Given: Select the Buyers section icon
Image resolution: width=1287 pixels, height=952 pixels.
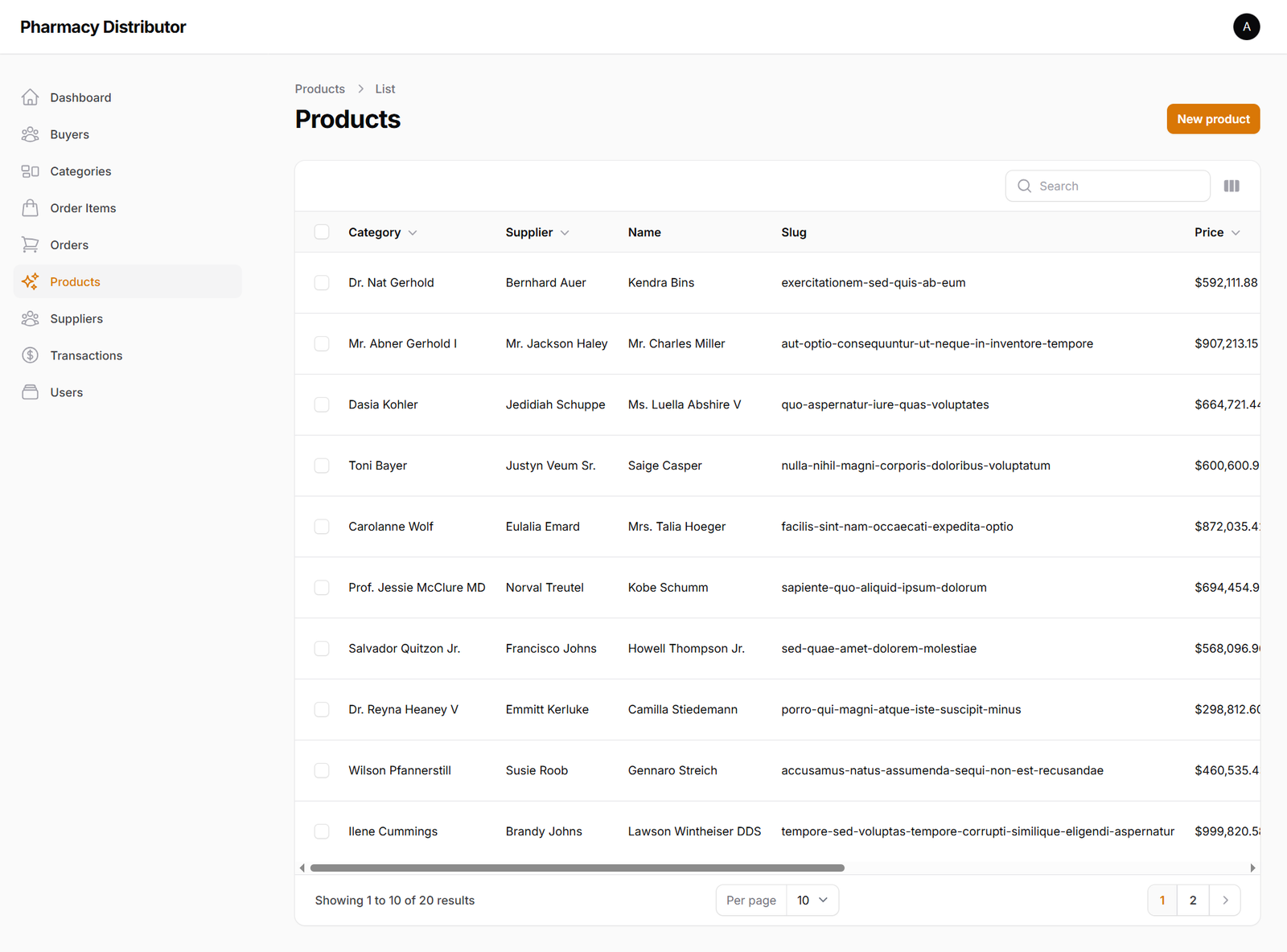Looking at the screenshot, I should point(31,134).
